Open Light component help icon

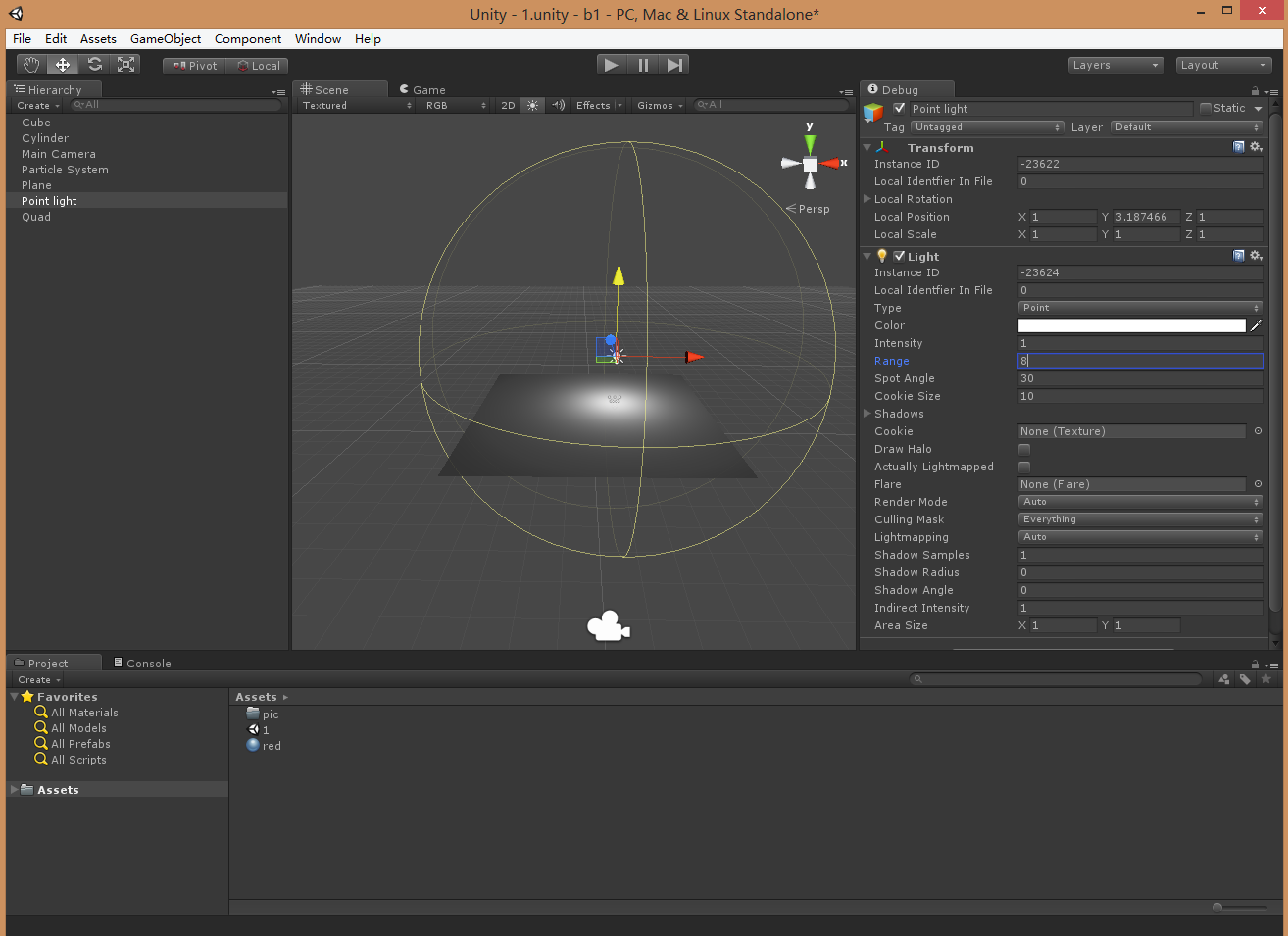[x=1239, y=256]
